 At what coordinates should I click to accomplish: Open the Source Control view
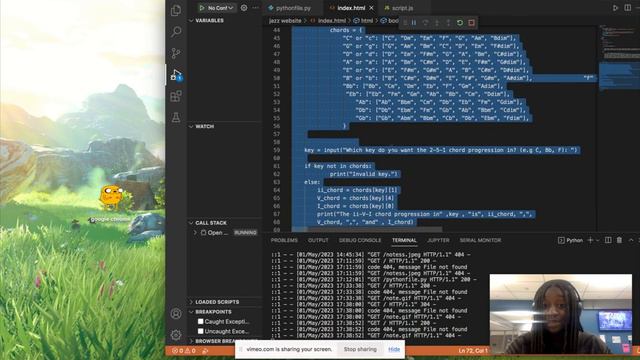click(176, 53)
